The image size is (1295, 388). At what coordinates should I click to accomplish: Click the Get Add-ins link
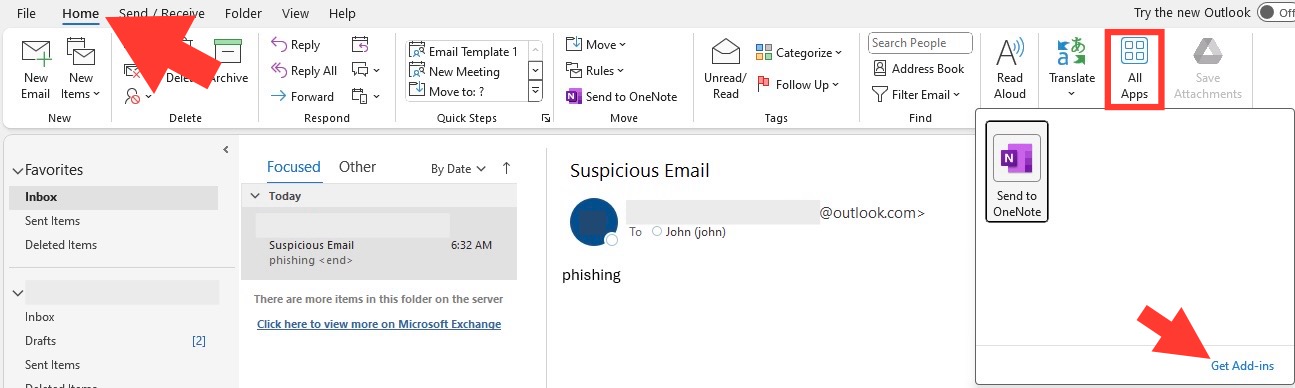point(1242,366)
